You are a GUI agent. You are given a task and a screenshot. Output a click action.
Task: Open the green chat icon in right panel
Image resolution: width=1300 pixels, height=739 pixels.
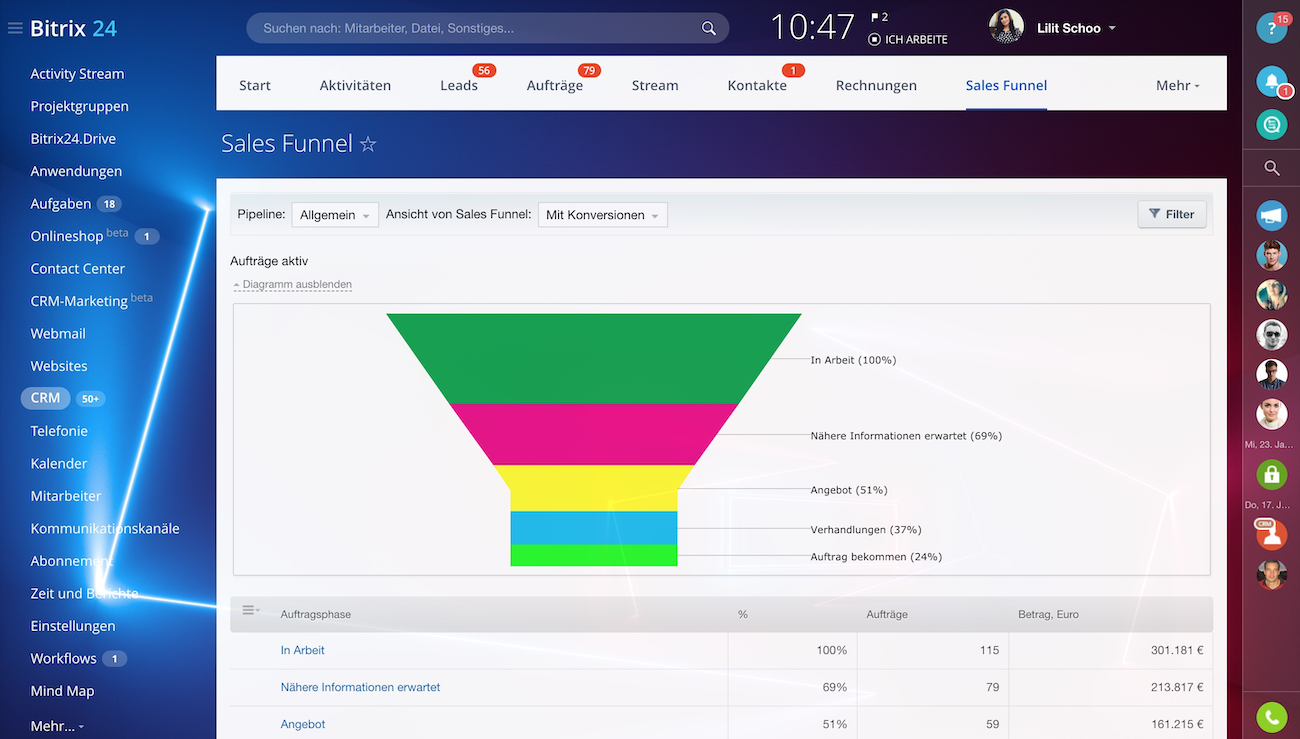[x=1271, y=124]
